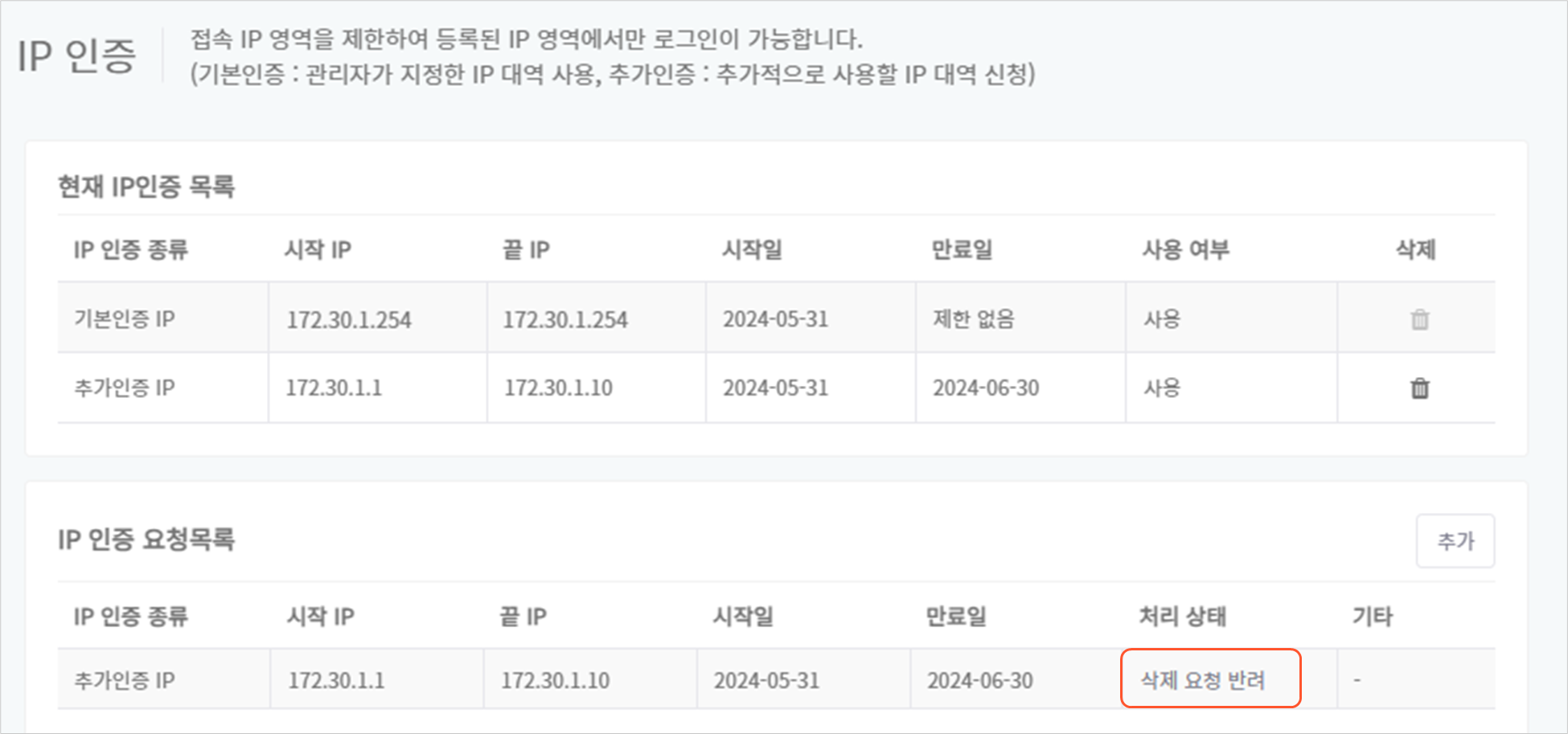Click the IP 인증 요청목록 heading
This screenshot has height=734, width=1568.
tap(146, 539)
